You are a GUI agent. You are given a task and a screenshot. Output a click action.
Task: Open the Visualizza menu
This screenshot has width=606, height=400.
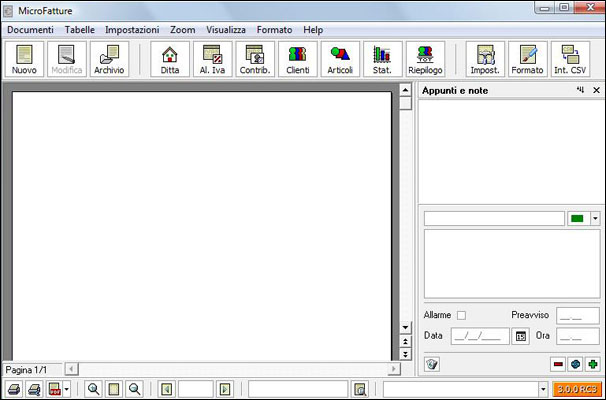[x=226, y=30]
